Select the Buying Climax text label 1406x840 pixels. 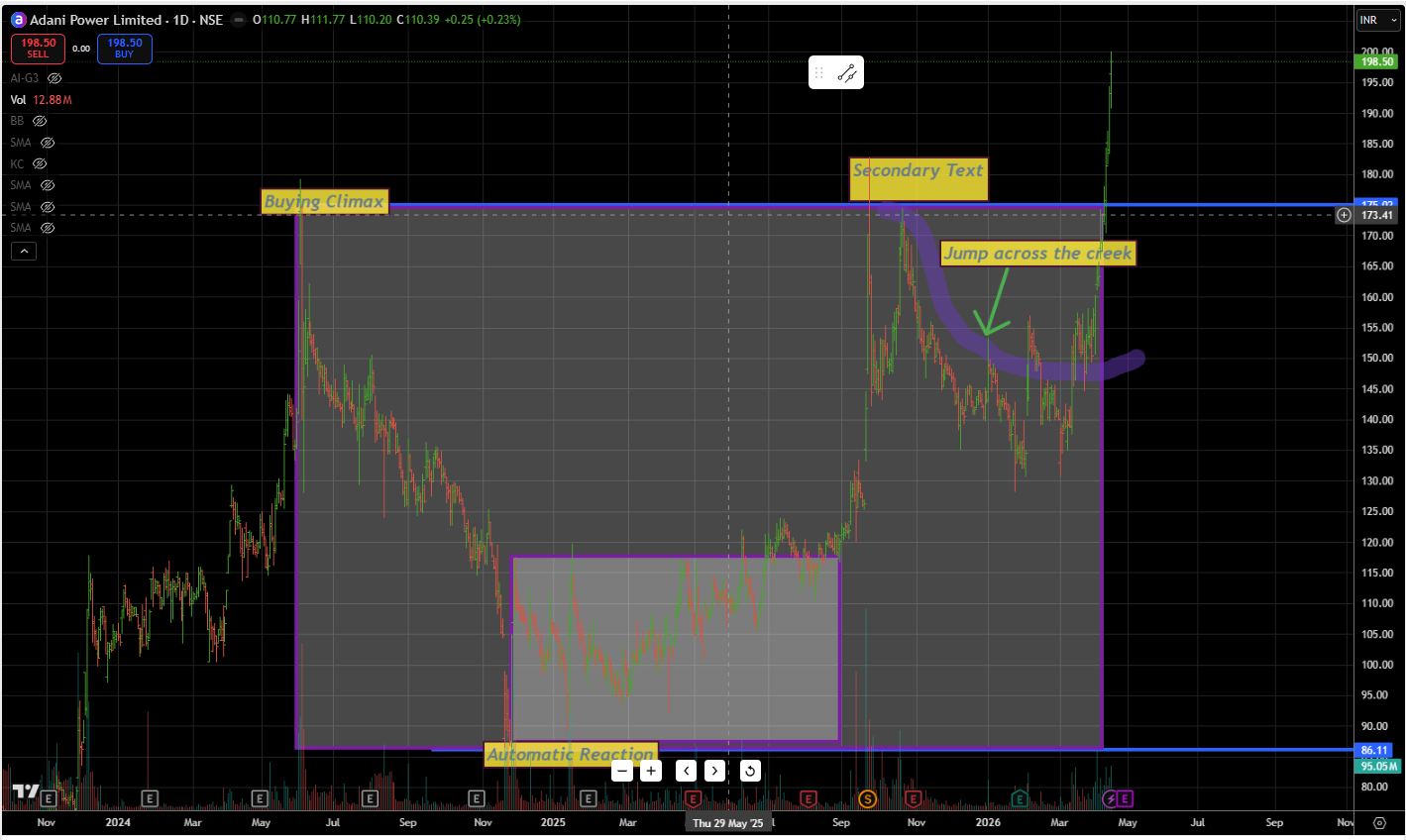[324, 202]
